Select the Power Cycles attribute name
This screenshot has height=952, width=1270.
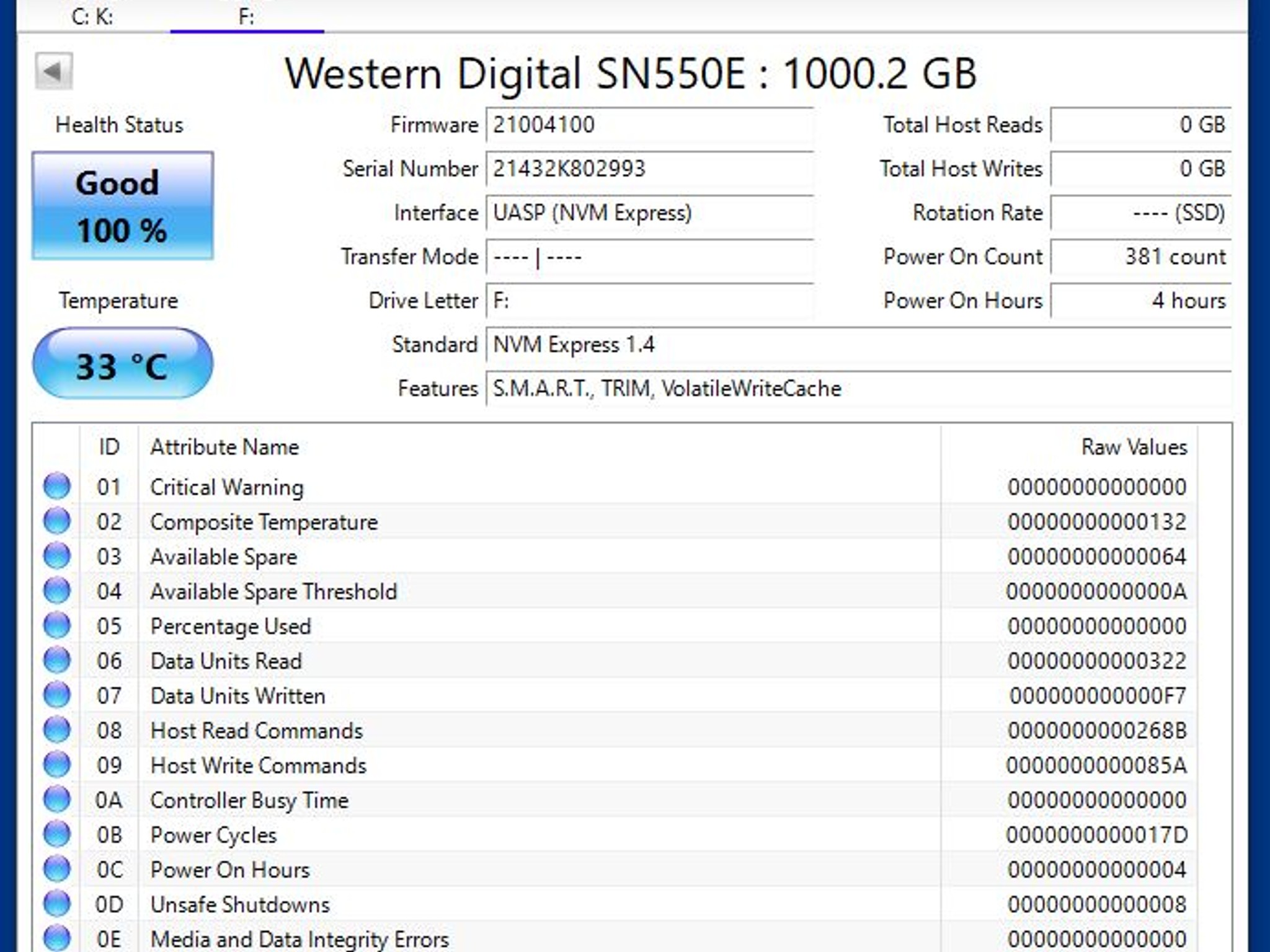tap(213, 835)
